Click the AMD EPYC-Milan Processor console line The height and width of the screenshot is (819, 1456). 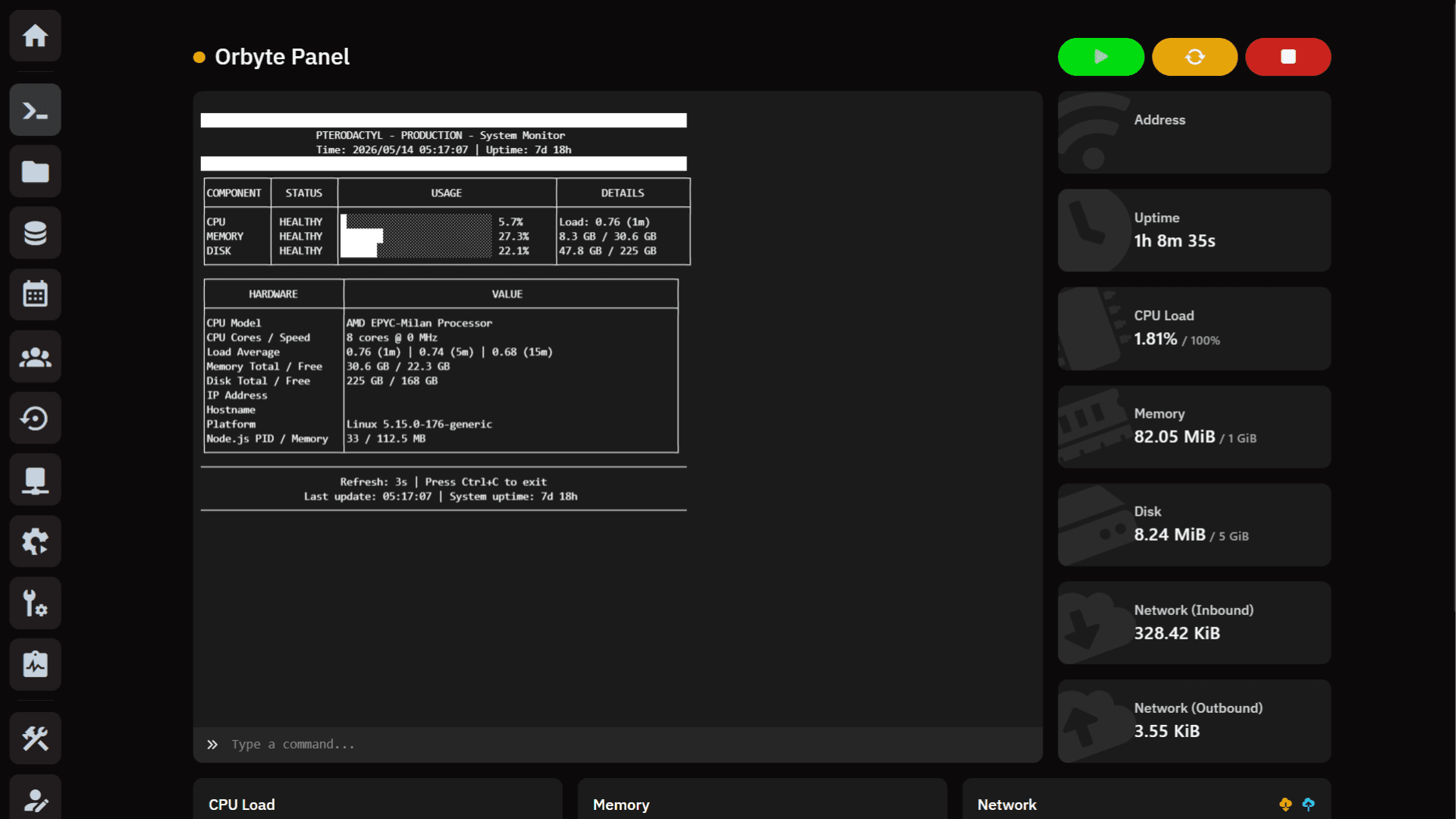click(x=419, y=323)
